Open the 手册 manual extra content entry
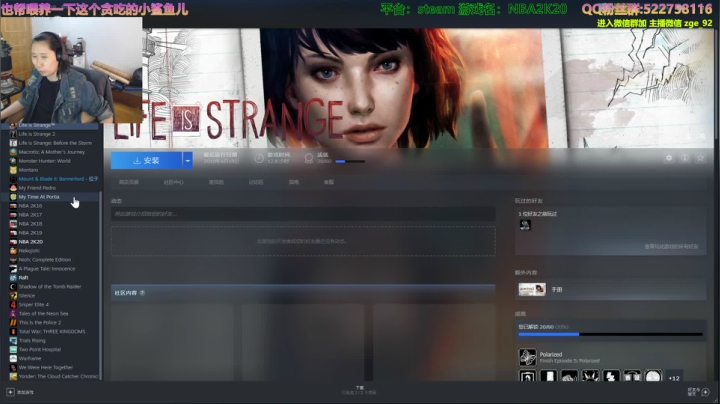 tap(610, 289)
